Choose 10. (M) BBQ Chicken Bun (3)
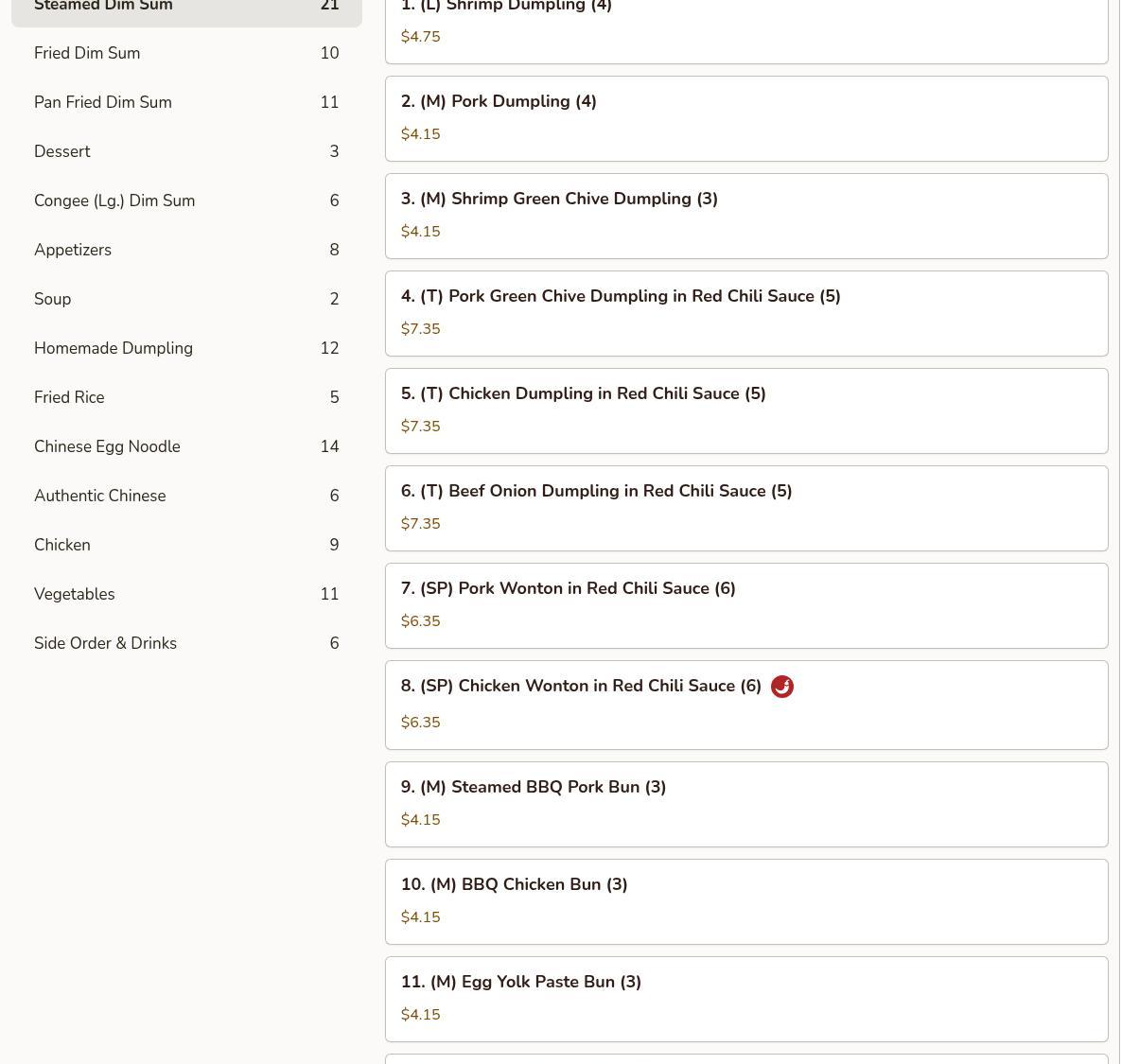Viewport: 1139px width, 1064px height. tap(746, 902)
